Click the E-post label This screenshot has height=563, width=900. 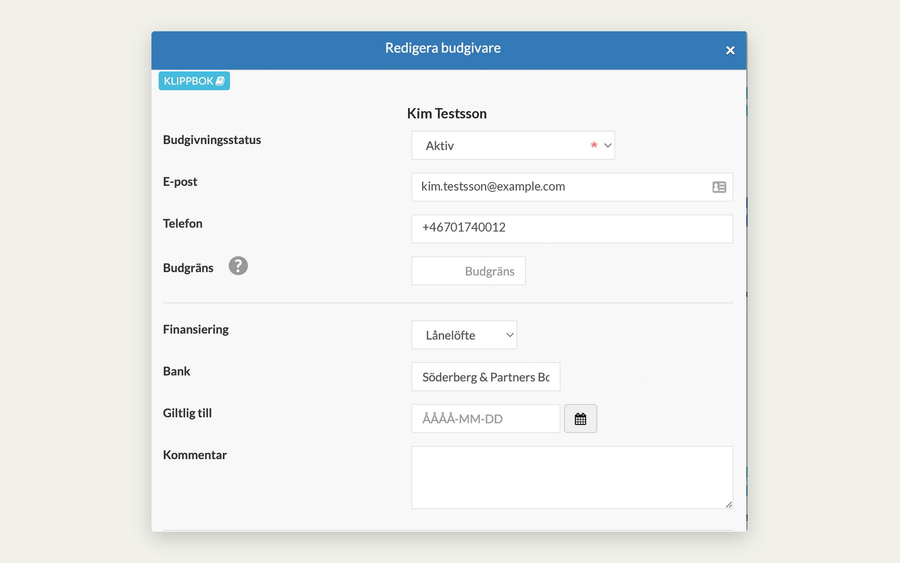point(180,182)
